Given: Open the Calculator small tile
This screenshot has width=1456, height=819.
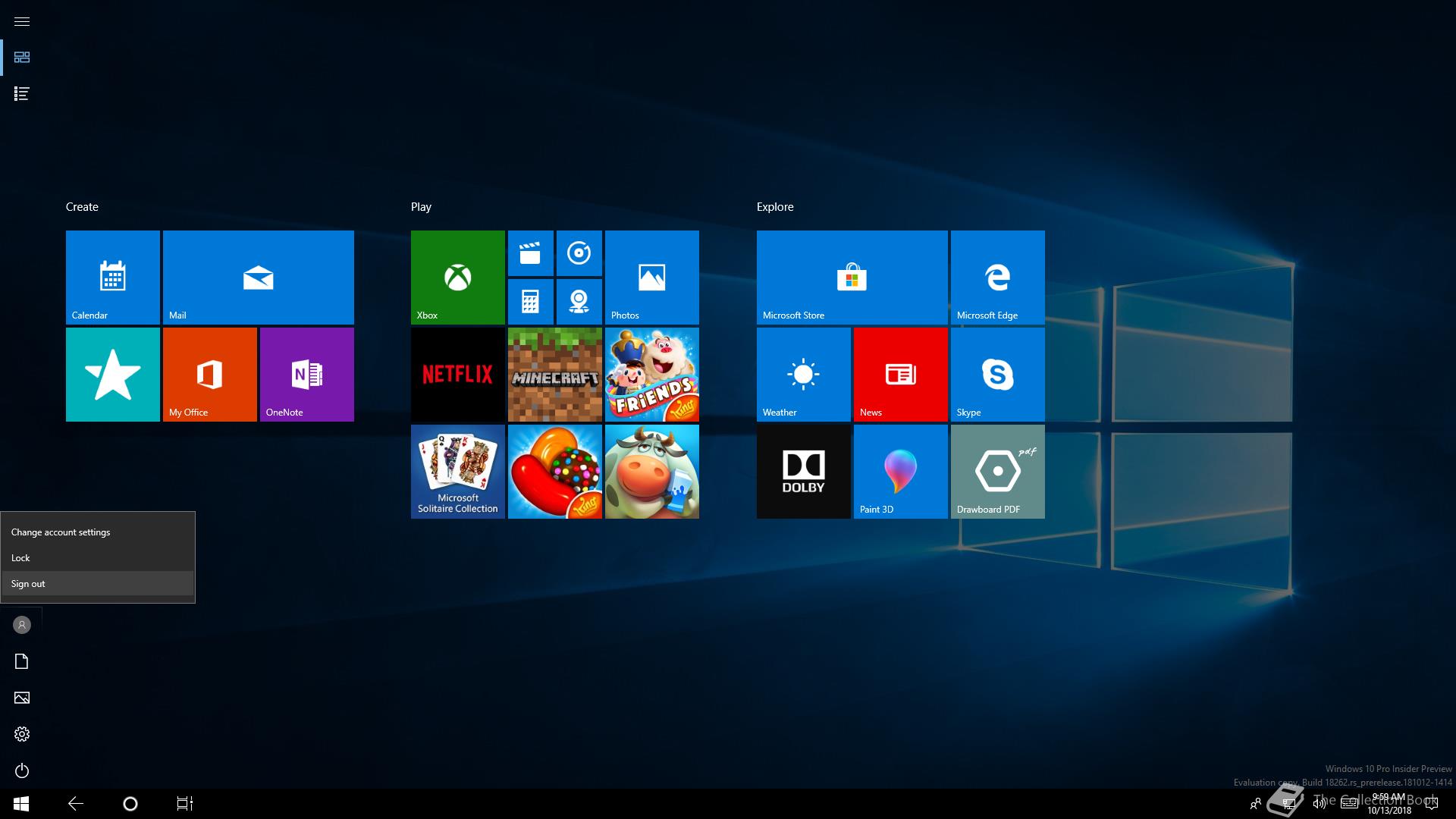Looking at the screenshot, I should (x=531, y=302).
